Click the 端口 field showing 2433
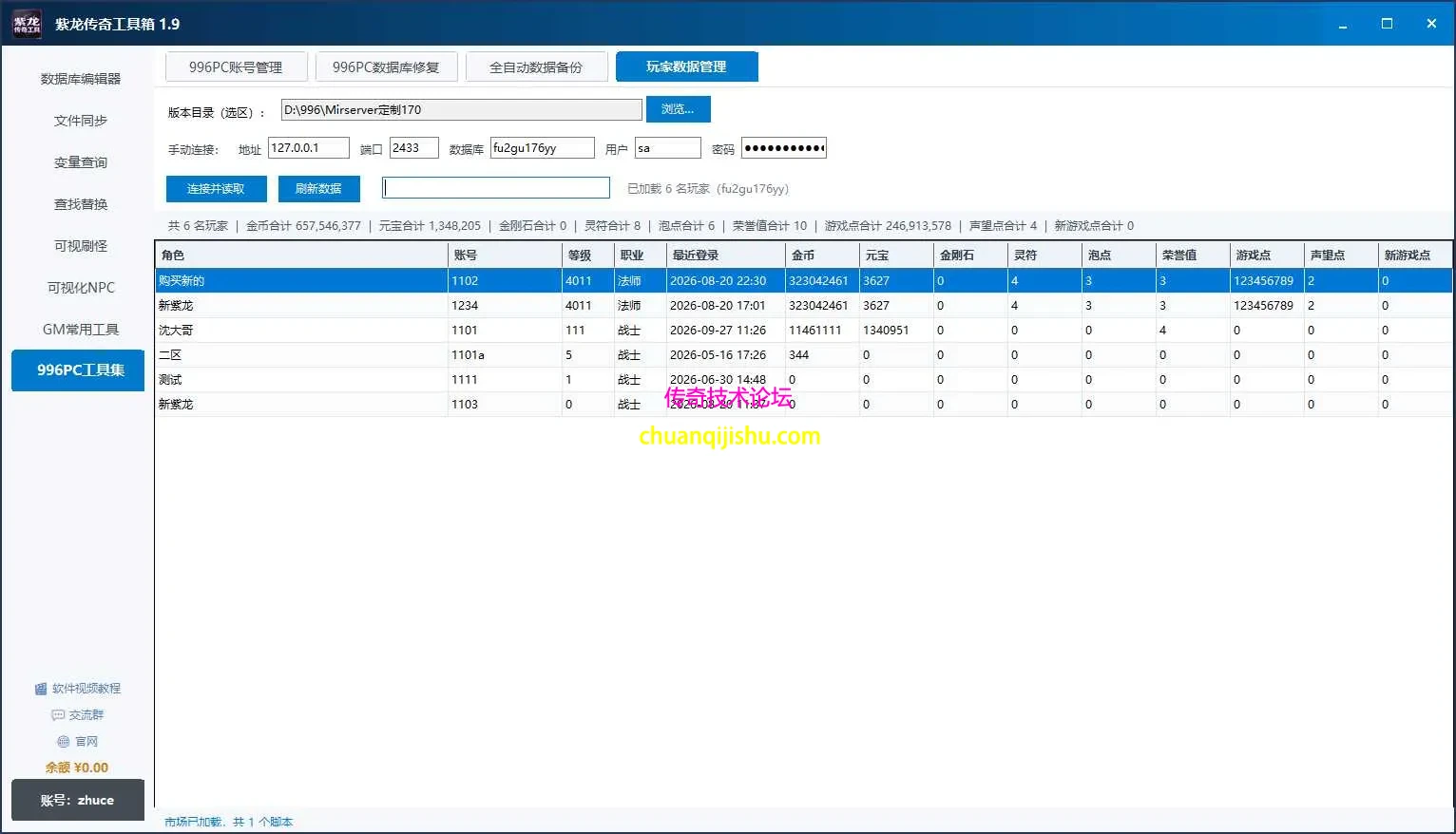 pos(414,148)
